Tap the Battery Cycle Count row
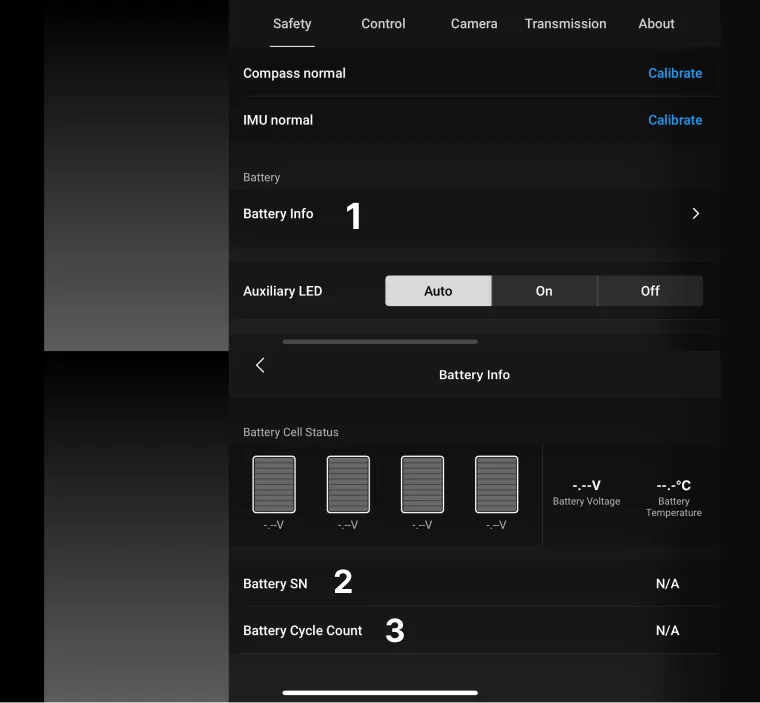Screen dimensions: 760x703 coord(474,630)
